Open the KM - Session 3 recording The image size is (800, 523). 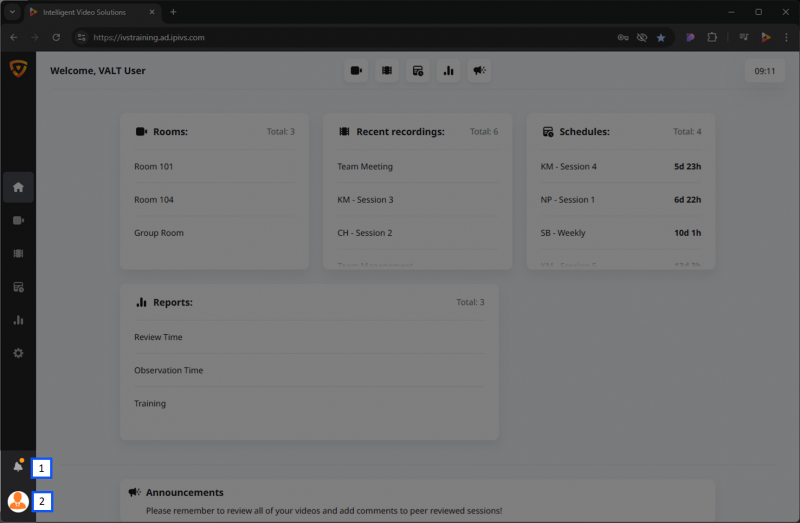pos(417,200)
